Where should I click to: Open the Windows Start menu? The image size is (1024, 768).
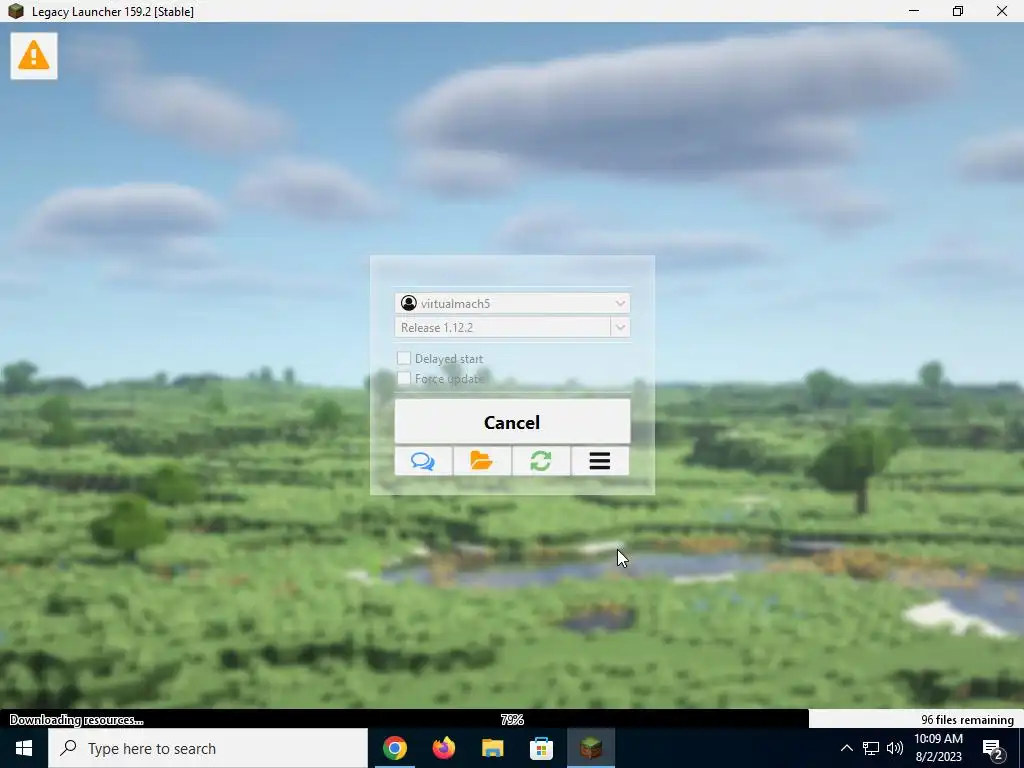point(24,748)
